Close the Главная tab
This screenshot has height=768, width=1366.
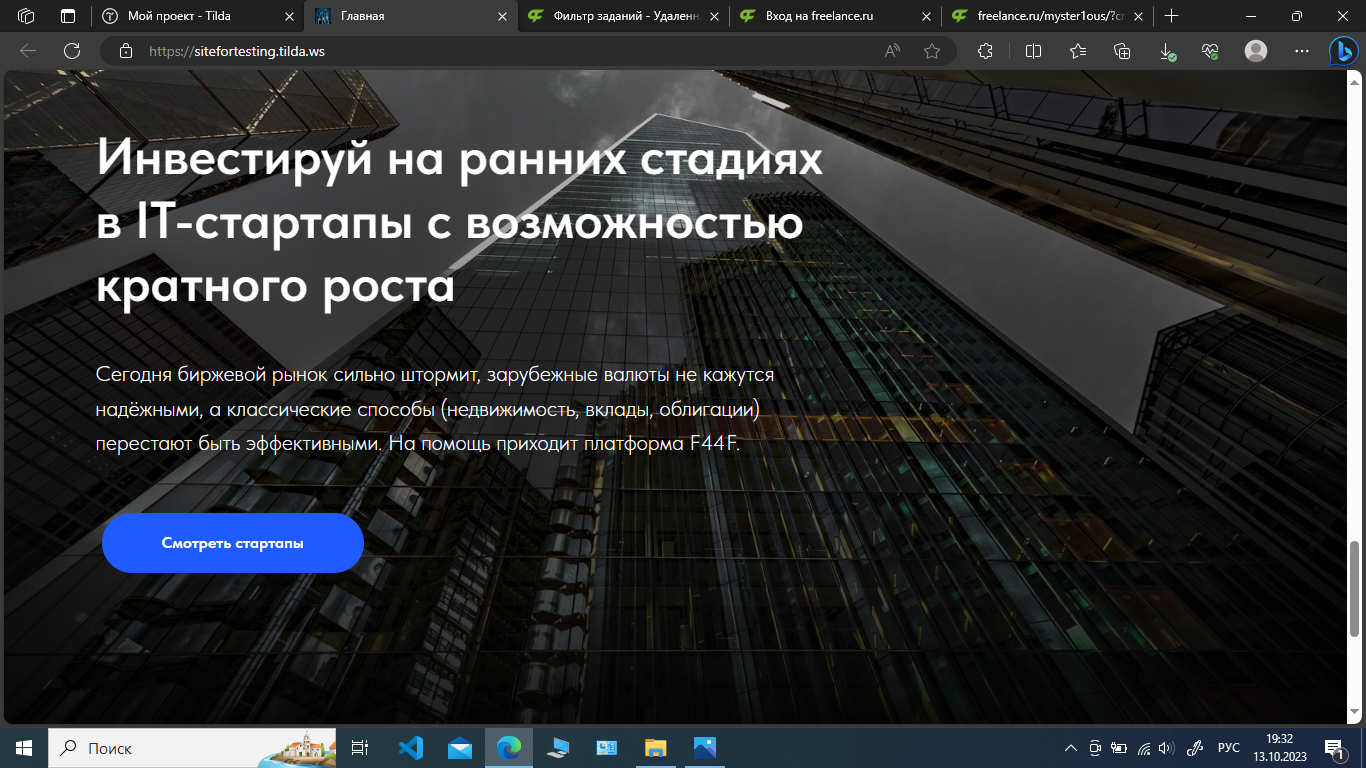point(502,16)
